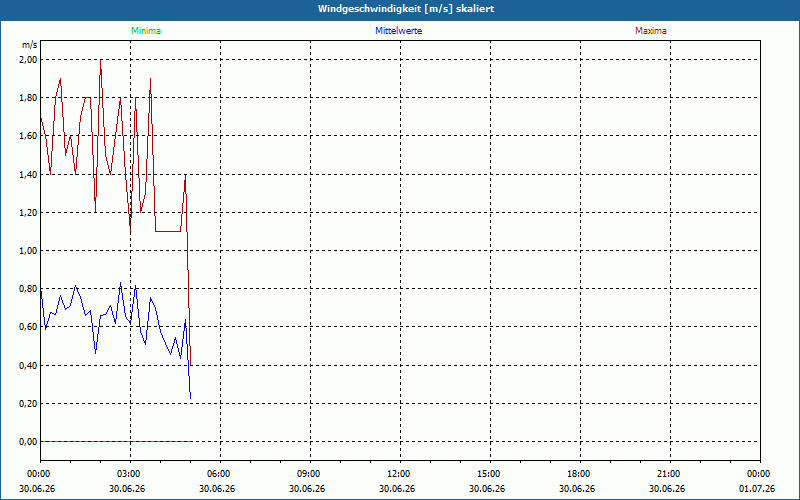Click the 1,40 y-axis value
Screen dimensions: 800x500
click(28, 174)
